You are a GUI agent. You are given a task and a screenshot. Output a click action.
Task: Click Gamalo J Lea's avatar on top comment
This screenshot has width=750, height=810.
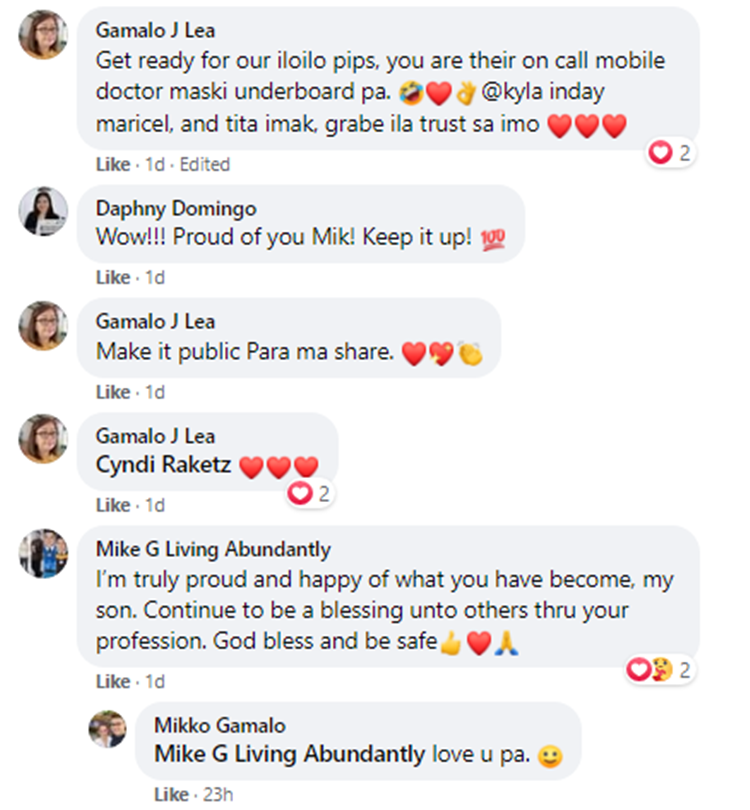[43, 35]
